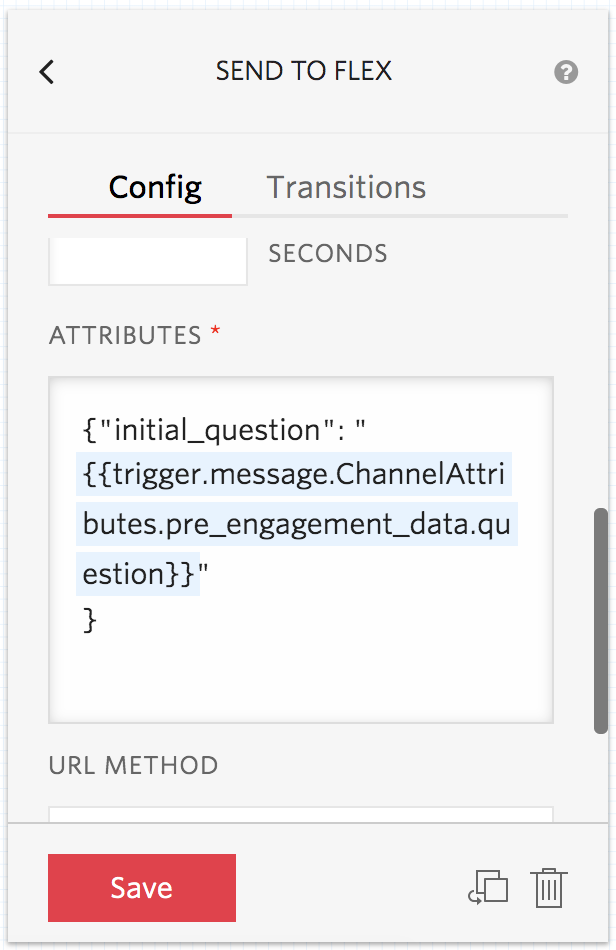Click the copy widget icon near Save
The image size is (616, 950).
tap(489, 888)
